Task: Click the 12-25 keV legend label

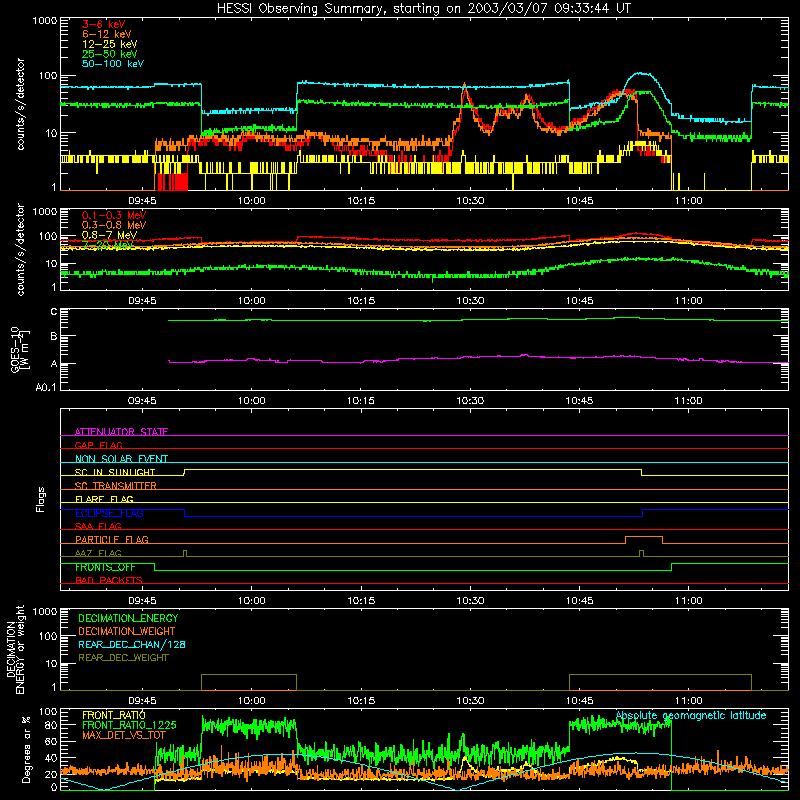Action: (x=110, y=44)
